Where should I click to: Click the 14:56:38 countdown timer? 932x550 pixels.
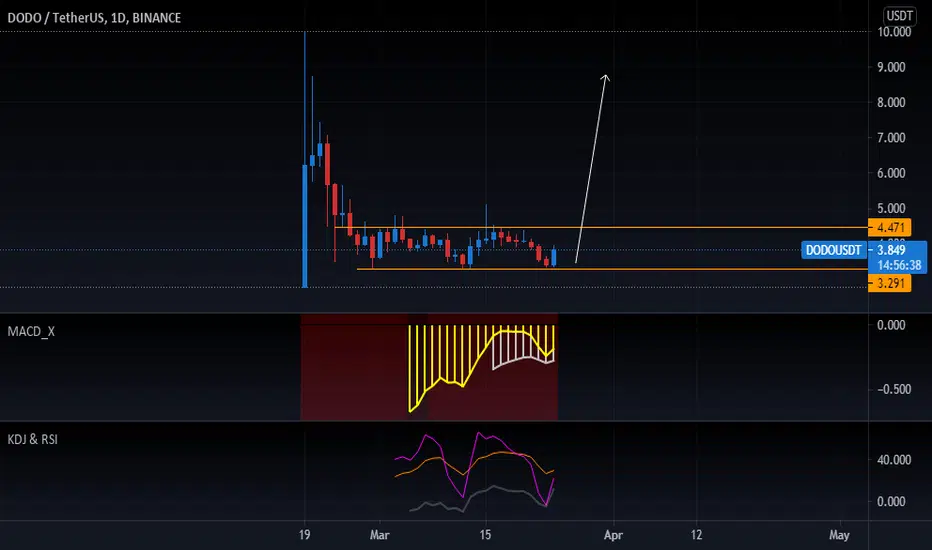[x=899, y=265]
